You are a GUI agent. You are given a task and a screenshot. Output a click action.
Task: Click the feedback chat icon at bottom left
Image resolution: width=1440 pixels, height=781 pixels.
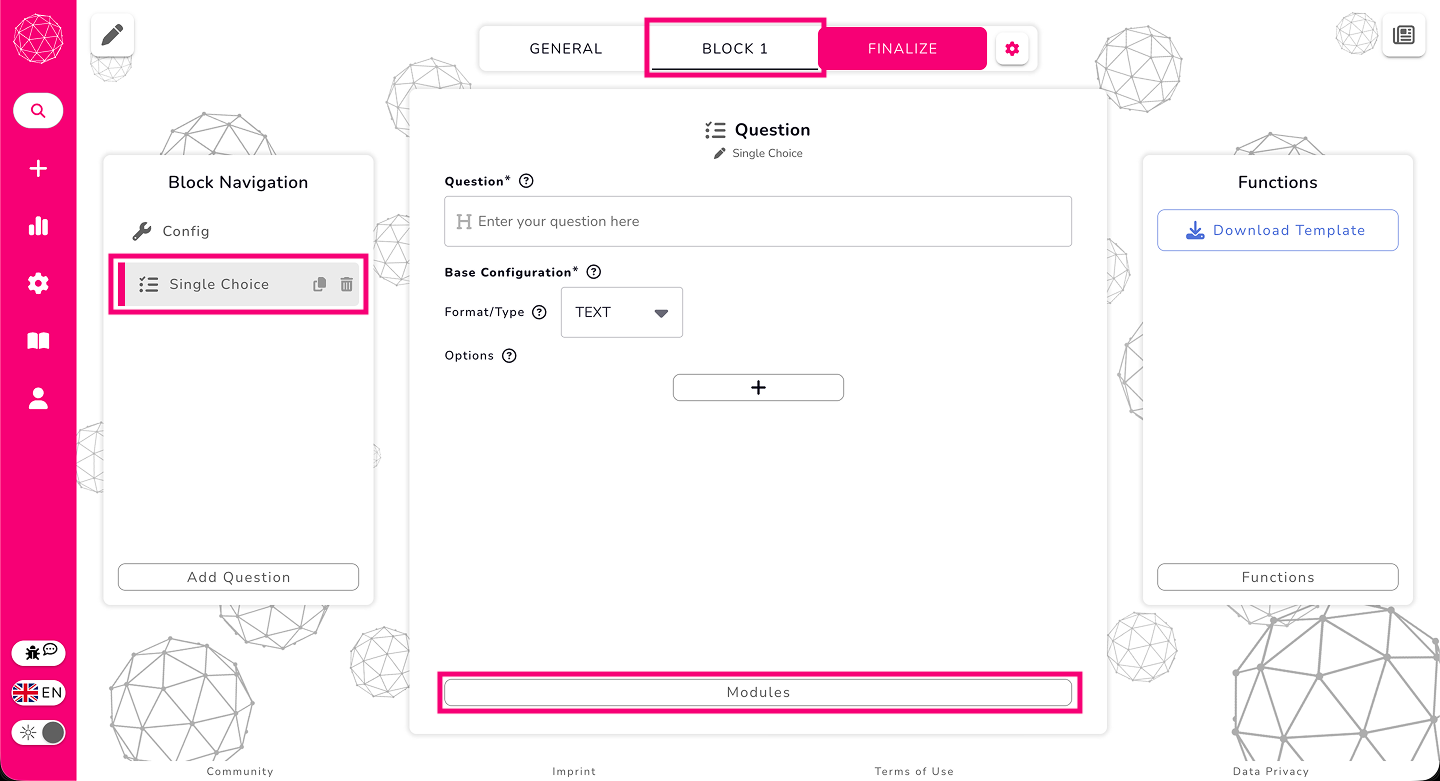click(38, 652)
